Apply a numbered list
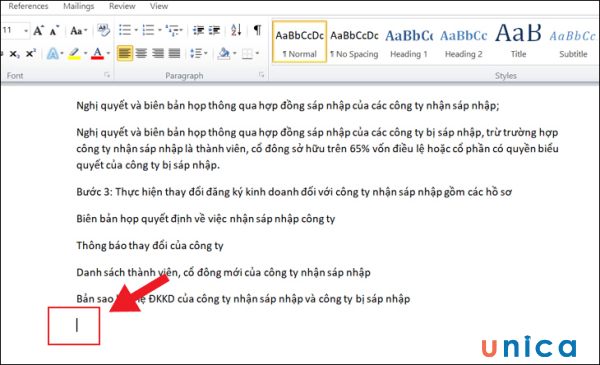 [x=148, y=30]
